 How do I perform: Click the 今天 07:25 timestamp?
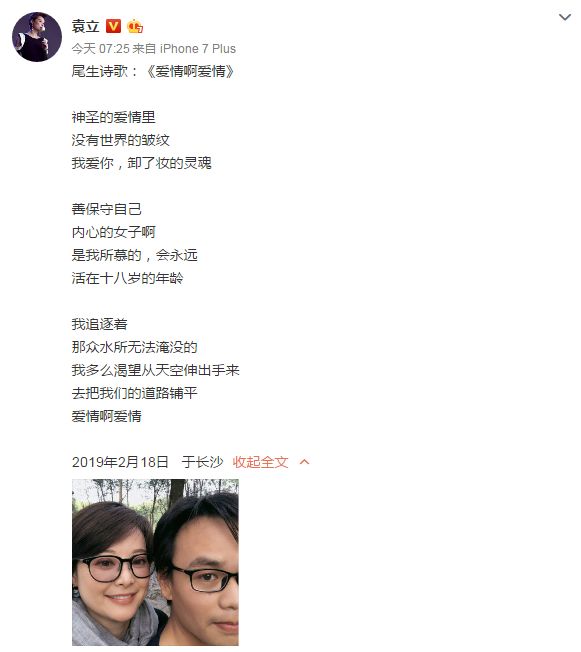click(x=101, y=49)
